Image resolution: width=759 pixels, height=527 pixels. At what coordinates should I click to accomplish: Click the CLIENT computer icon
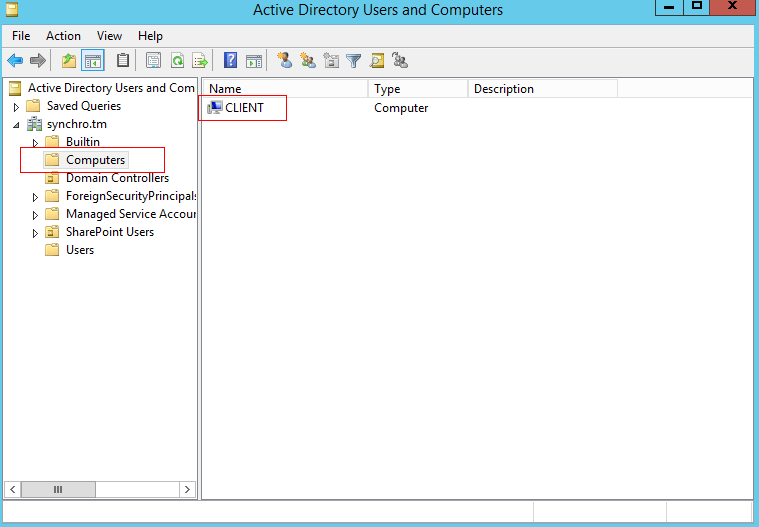pos(214,107)
